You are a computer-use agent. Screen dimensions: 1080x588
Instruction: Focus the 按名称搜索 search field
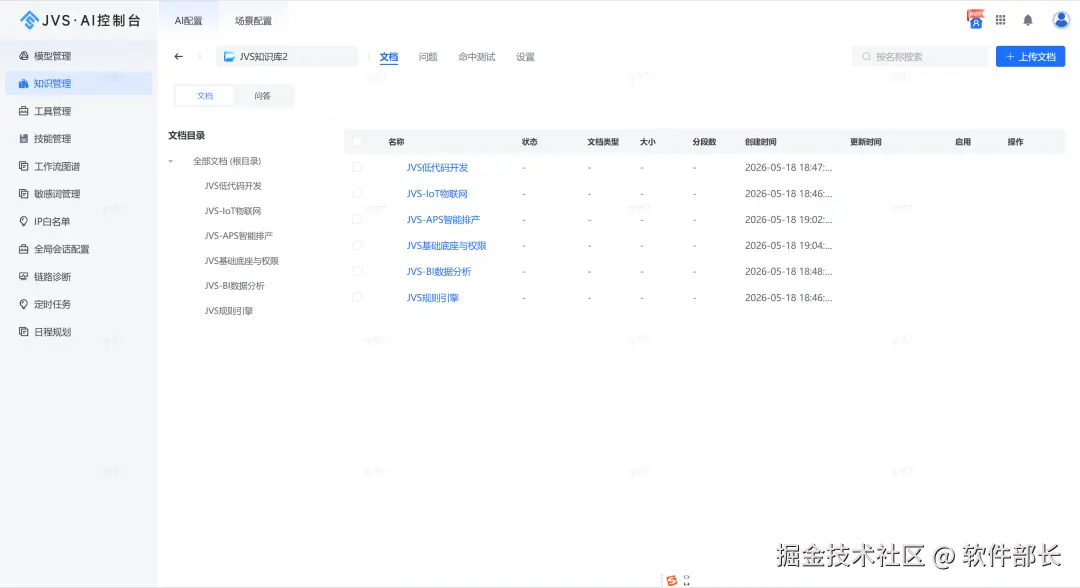(x=920, y=56)
